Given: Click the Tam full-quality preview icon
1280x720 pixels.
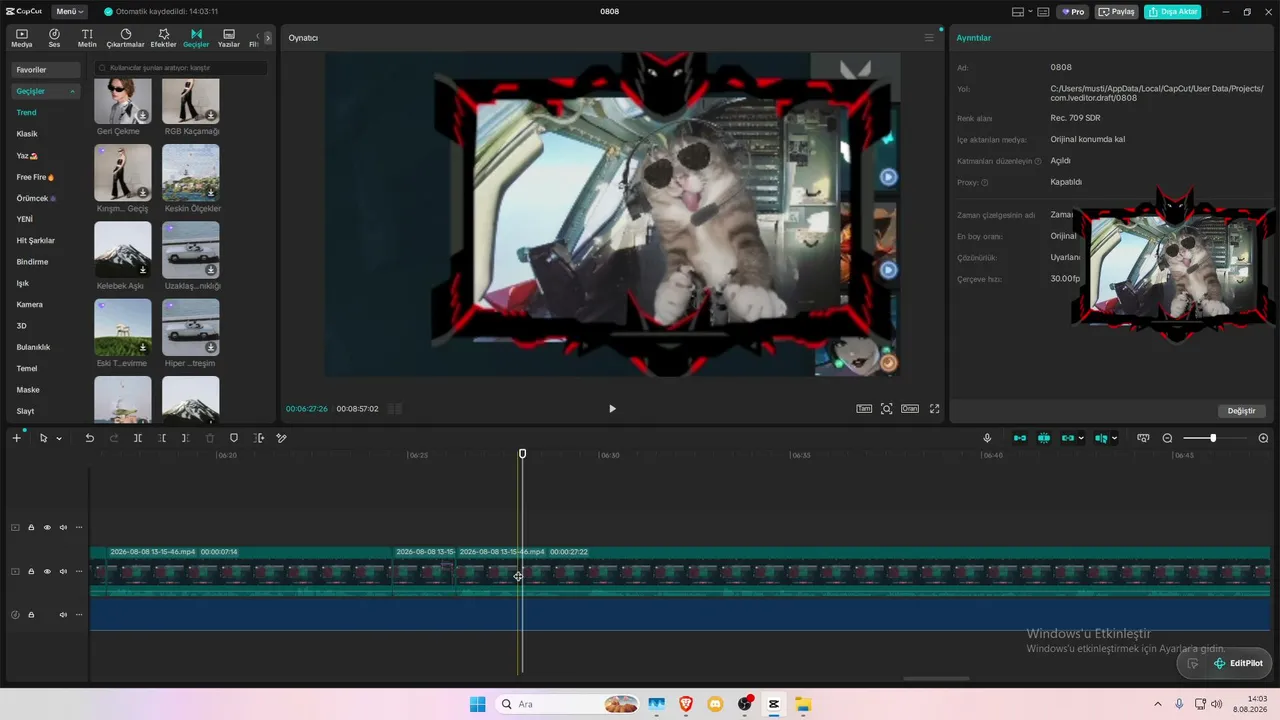Looking at the screenshot, I should (x=864, y=409).
